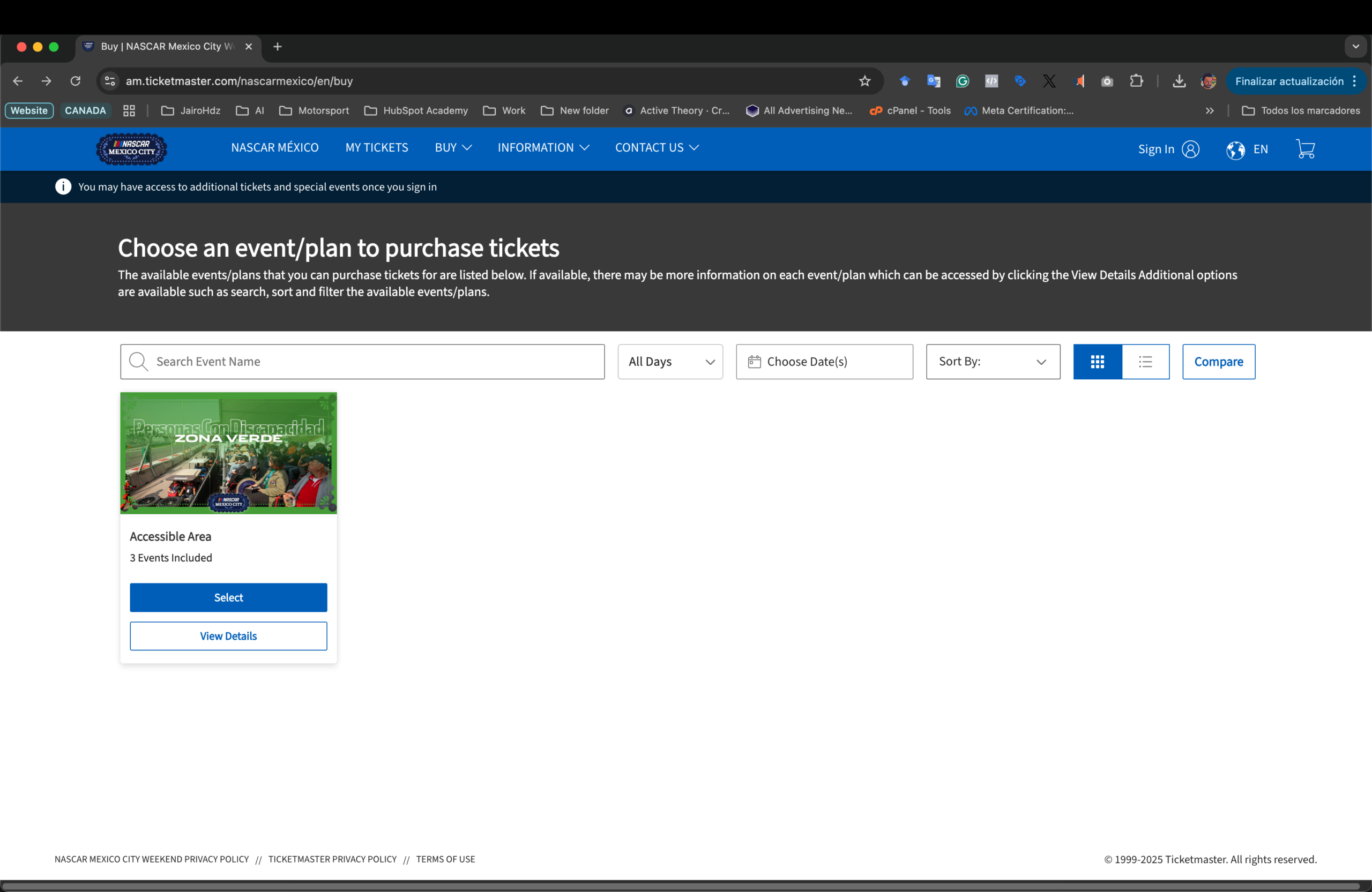
Task: Open the browser Extensions puzzle icon
Action: click(1136, 81)
